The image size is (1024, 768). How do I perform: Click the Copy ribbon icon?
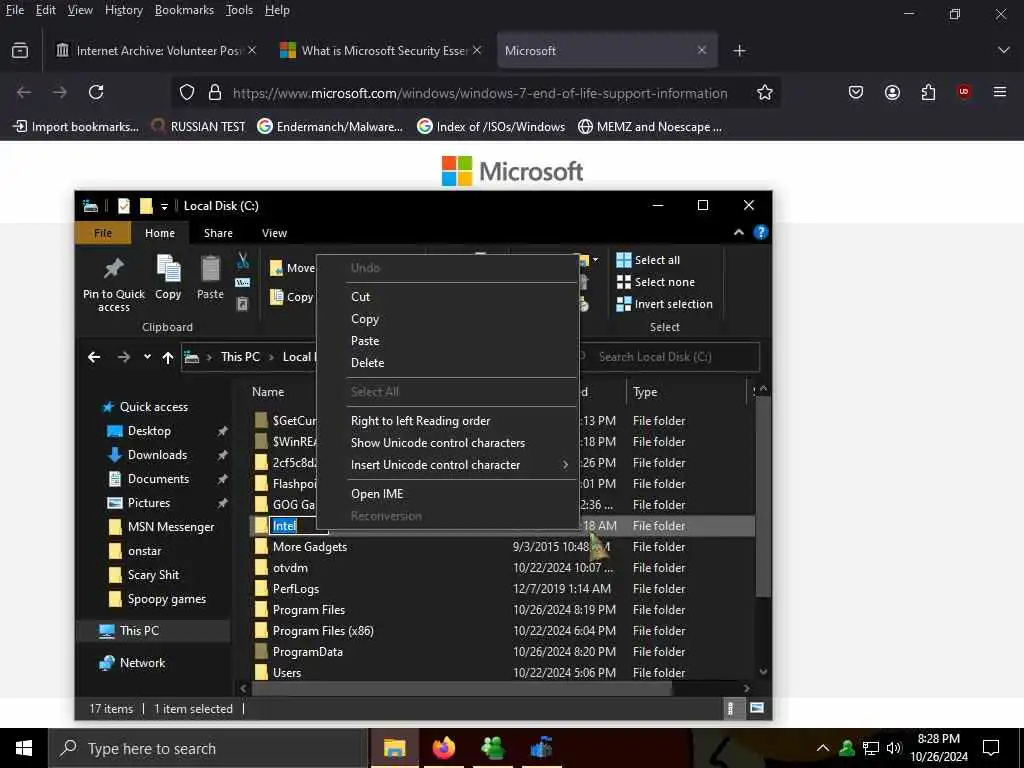tap(168, 268)
